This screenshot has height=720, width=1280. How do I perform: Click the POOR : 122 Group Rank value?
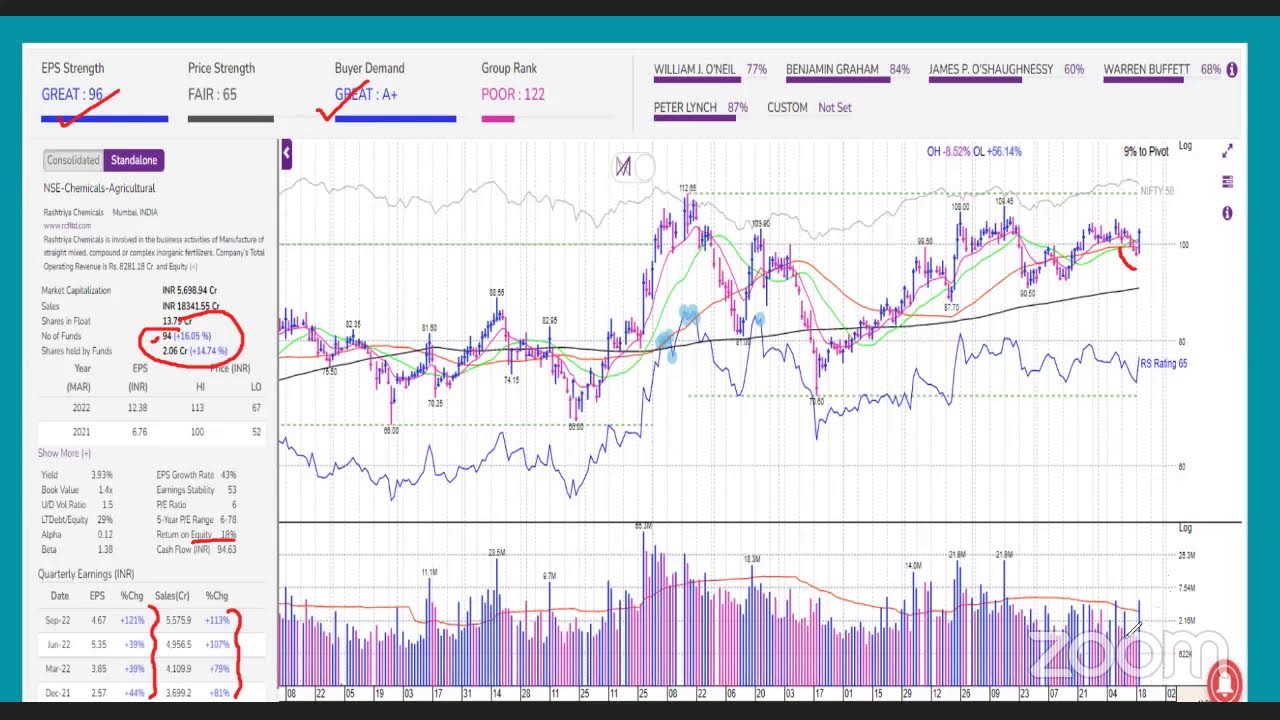(x=513, y=94)
